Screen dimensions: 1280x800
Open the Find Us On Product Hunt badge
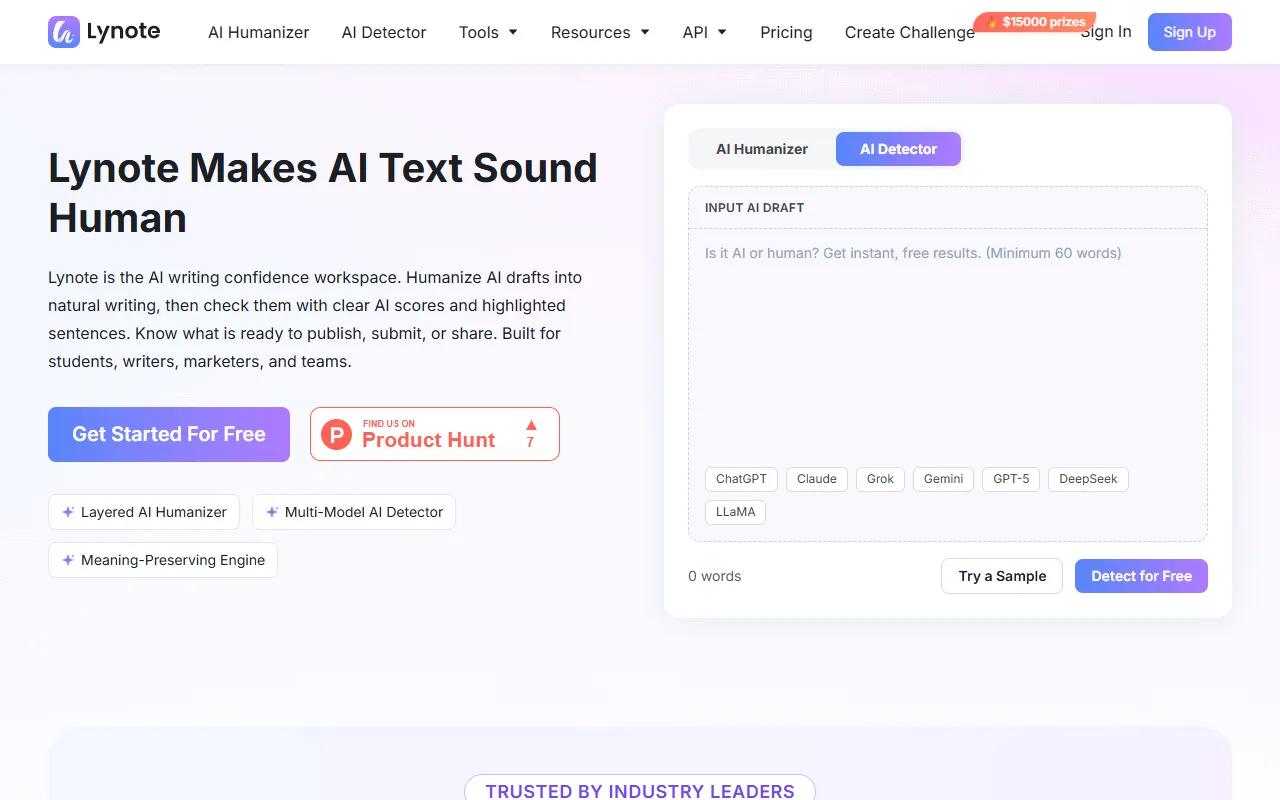pyautogui.click(x=435, y=434)
